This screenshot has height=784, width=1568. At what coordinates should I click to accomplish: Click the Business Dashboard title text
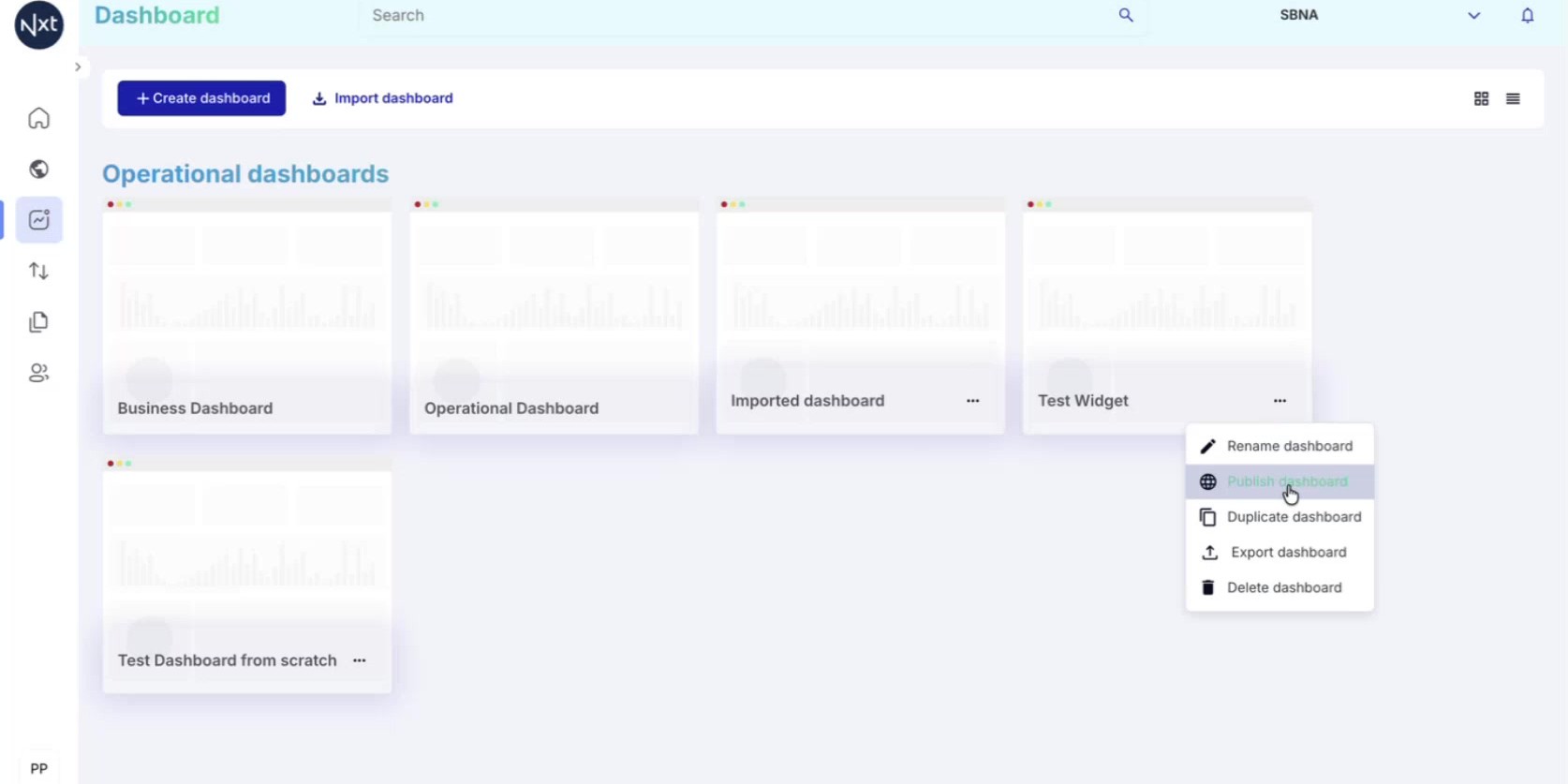point(195,408)
